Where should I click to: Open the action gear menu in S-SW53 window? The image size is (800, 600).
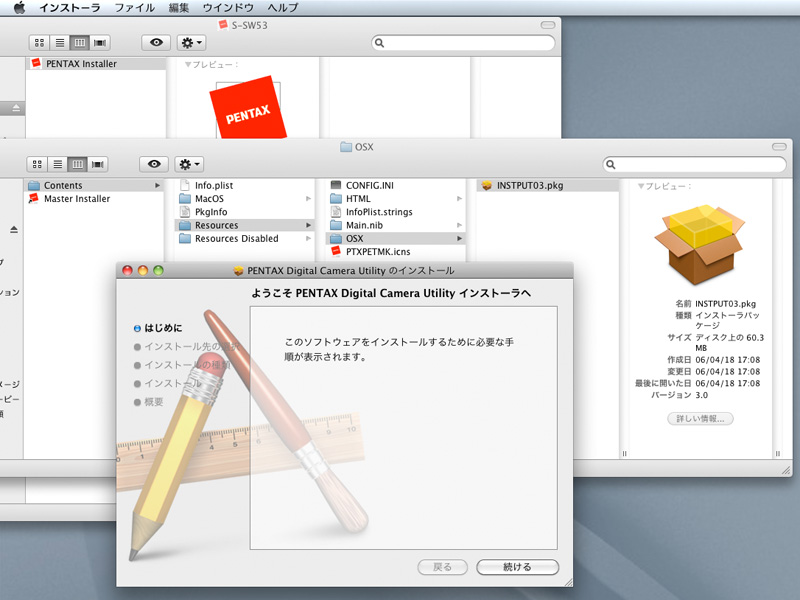tap(191, 43)
